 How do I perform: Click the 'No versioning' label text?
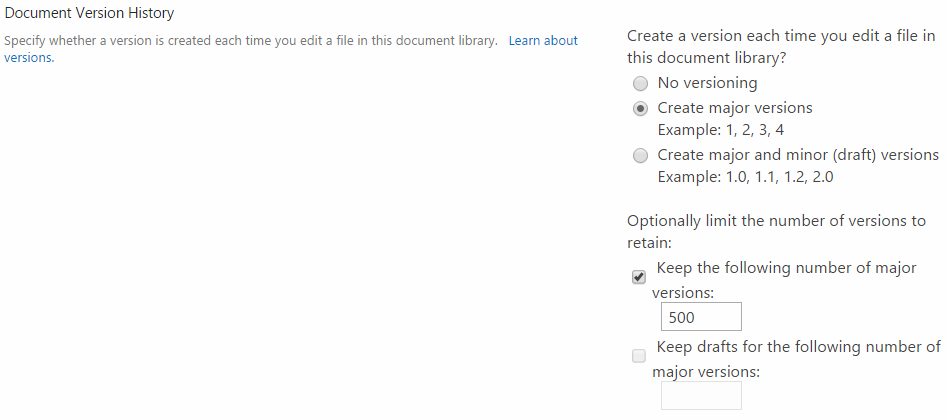(707, 83)
